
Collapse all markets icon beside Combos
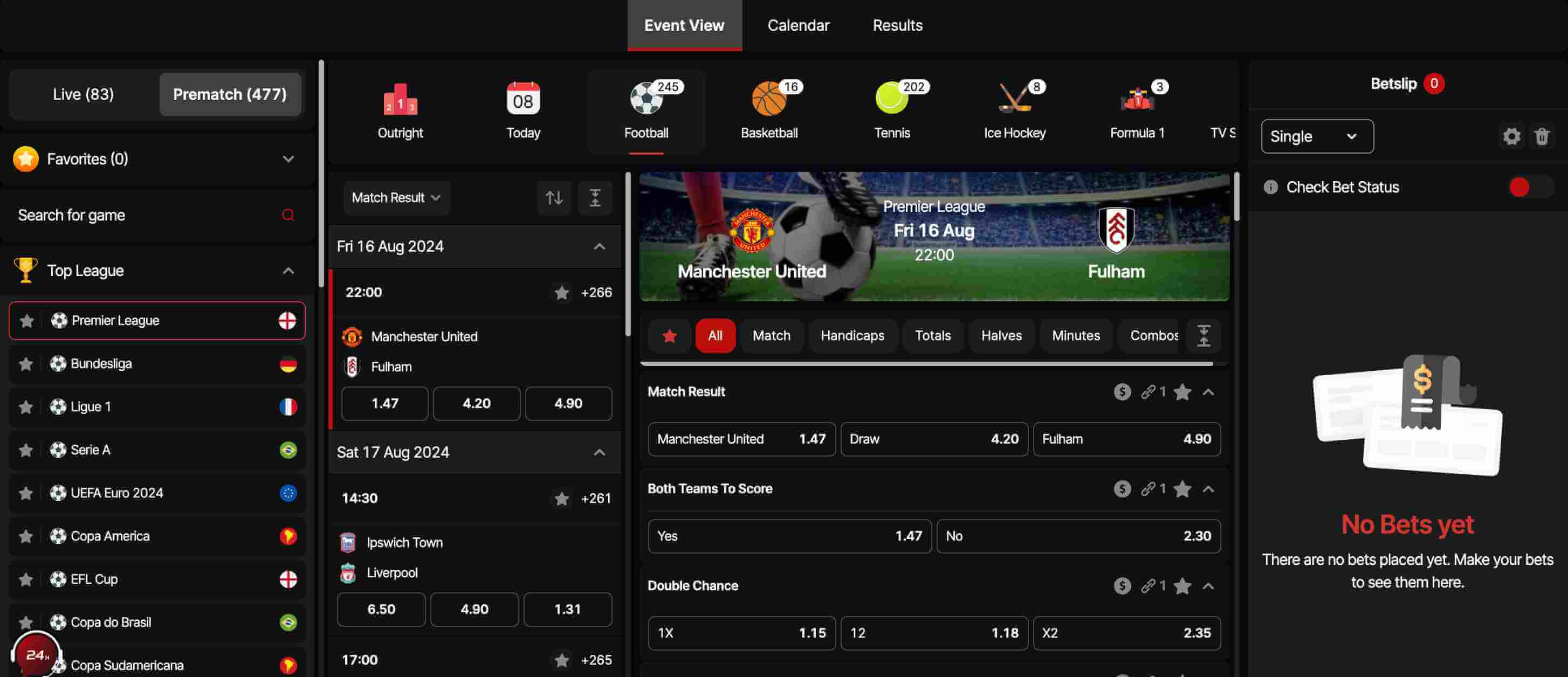(x=1203, y=336)
